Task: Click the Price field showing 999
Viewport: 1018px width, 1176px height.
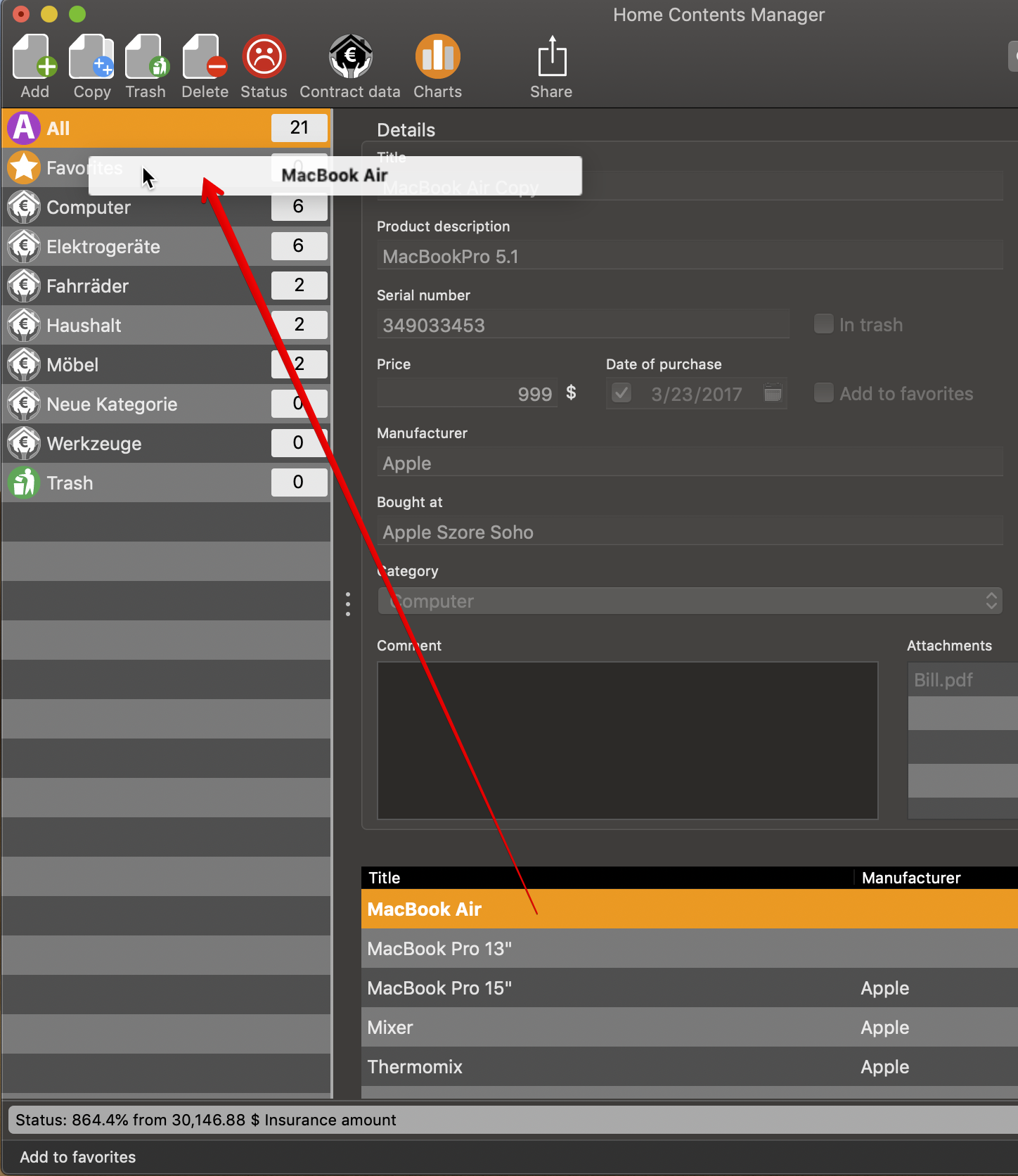Action: click(x=468, y=394)
